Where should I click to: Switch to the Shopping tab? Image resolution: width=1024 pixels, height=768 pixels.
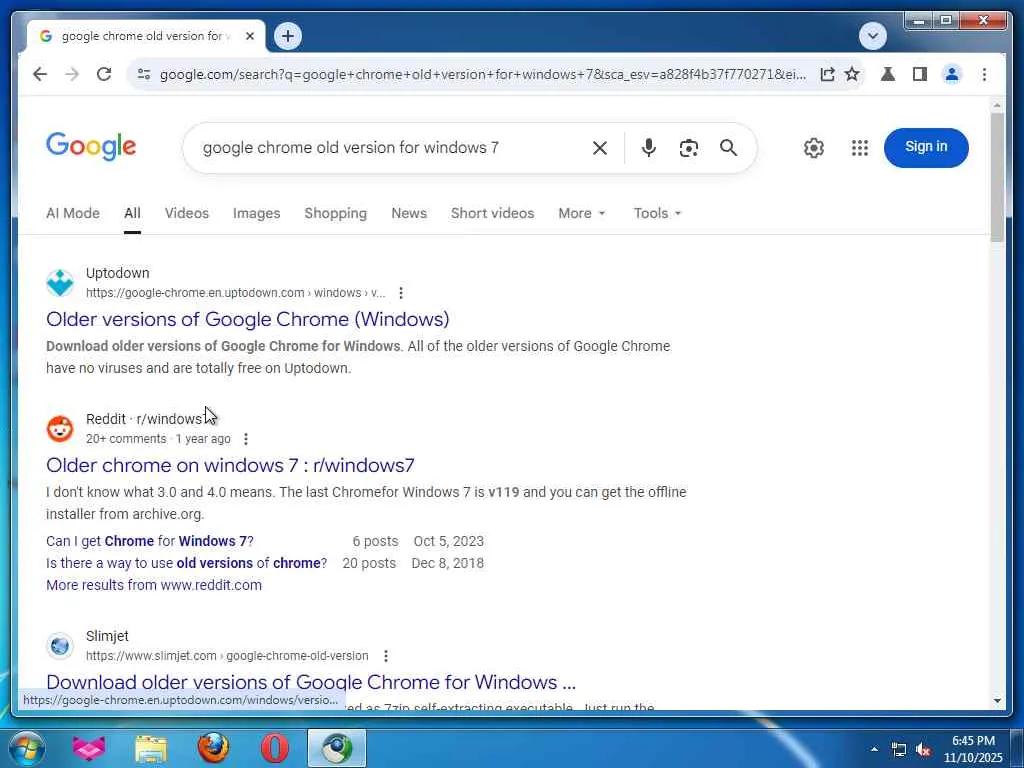pyautogui.click(x=336, y=214)
